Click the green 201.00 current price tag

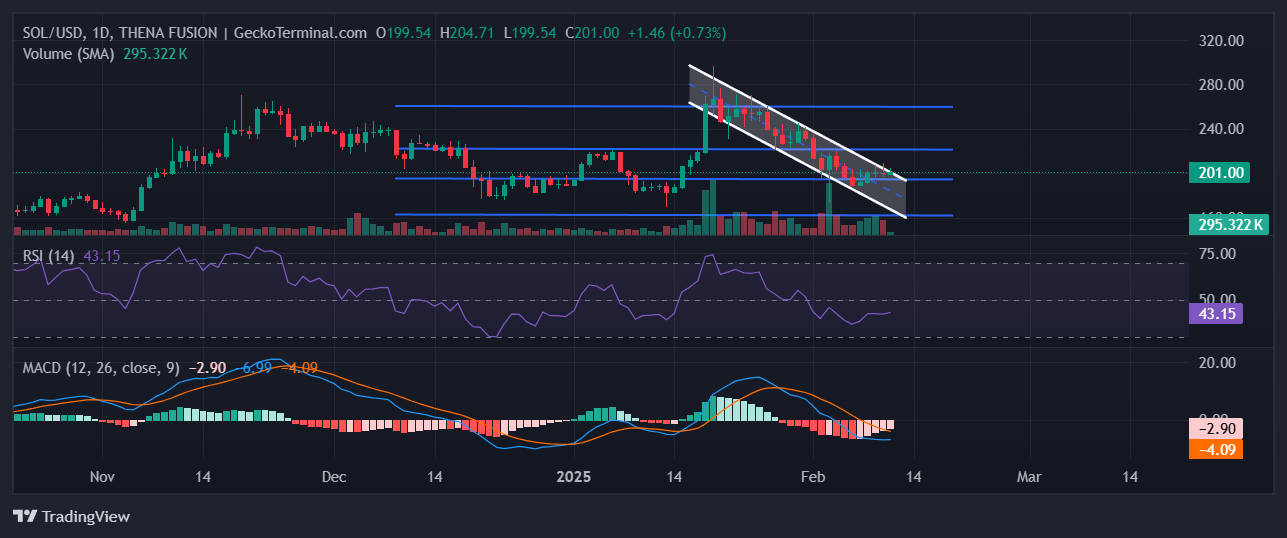1221,173
